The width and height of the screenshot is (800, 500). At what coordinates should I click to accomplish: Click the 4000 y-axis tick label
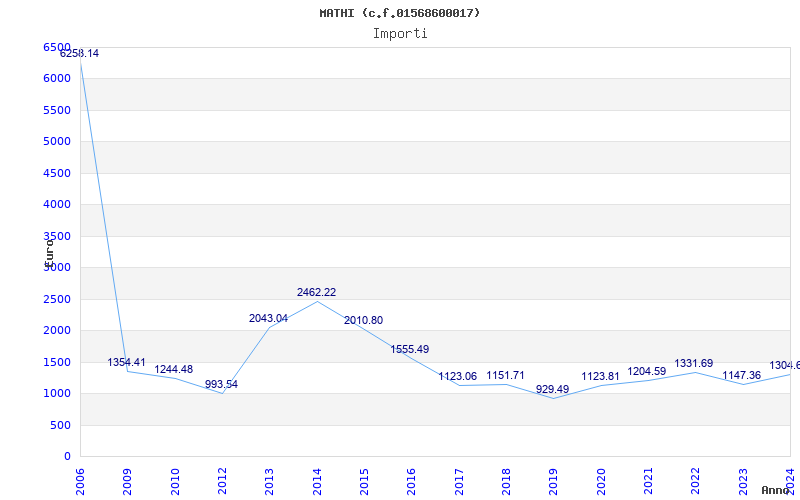tap(57, 205)
